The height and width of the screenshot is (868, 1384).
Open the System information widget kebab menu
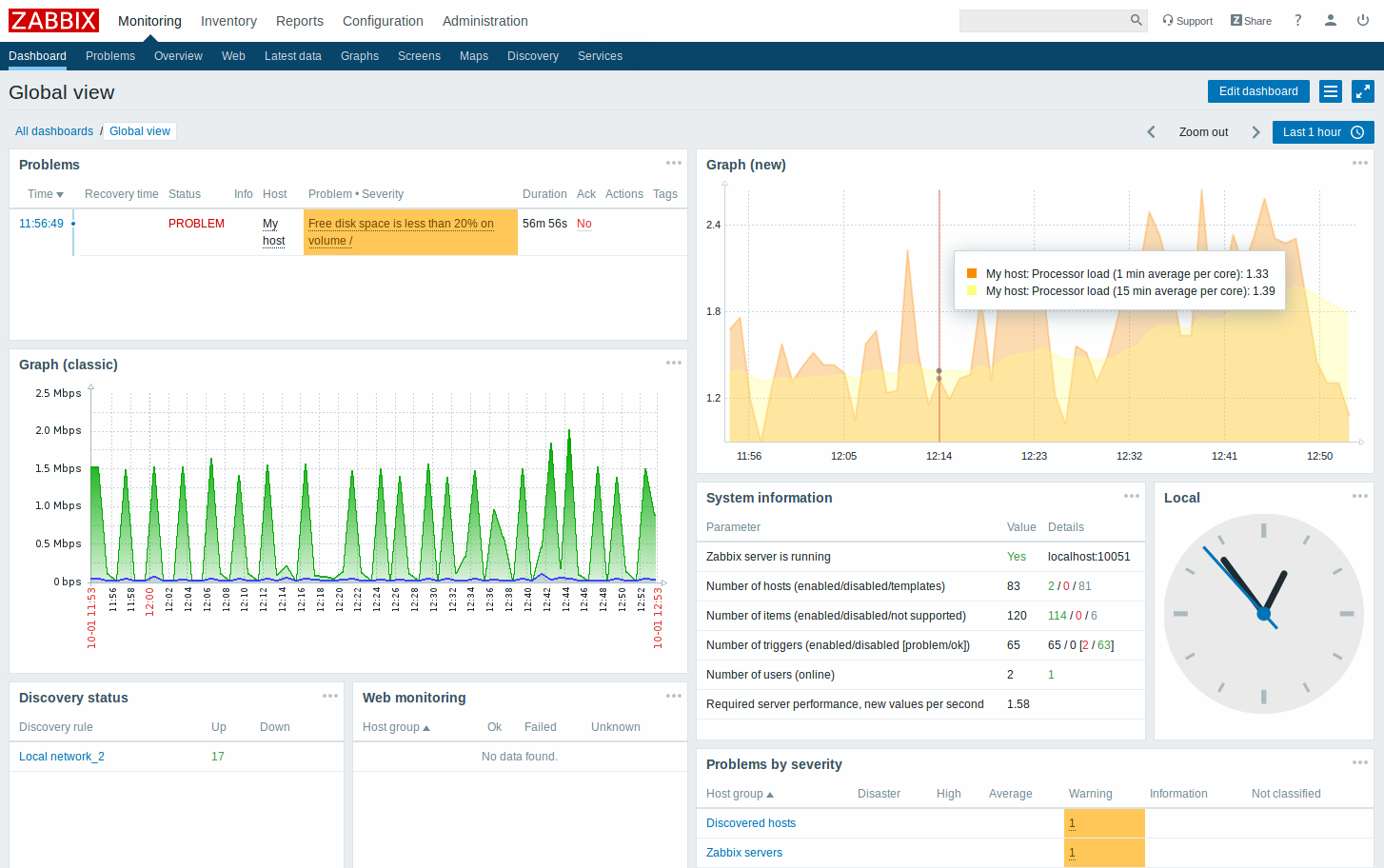tap(1132, 495)
